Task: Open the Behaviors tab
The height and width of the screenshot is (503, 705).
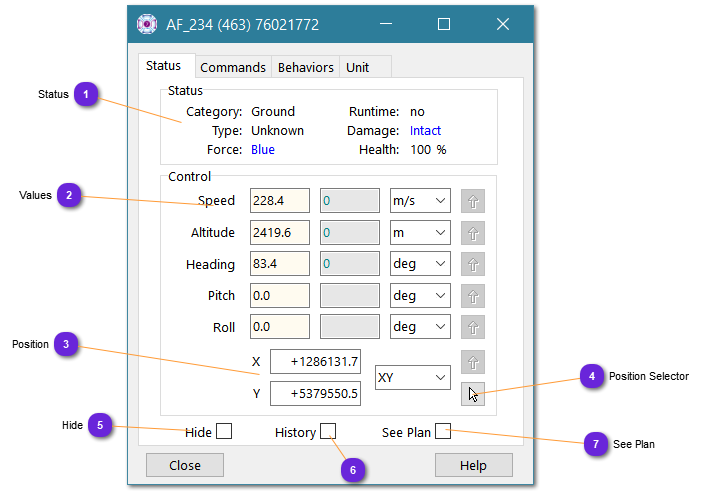Action: [x=305, y=67]
